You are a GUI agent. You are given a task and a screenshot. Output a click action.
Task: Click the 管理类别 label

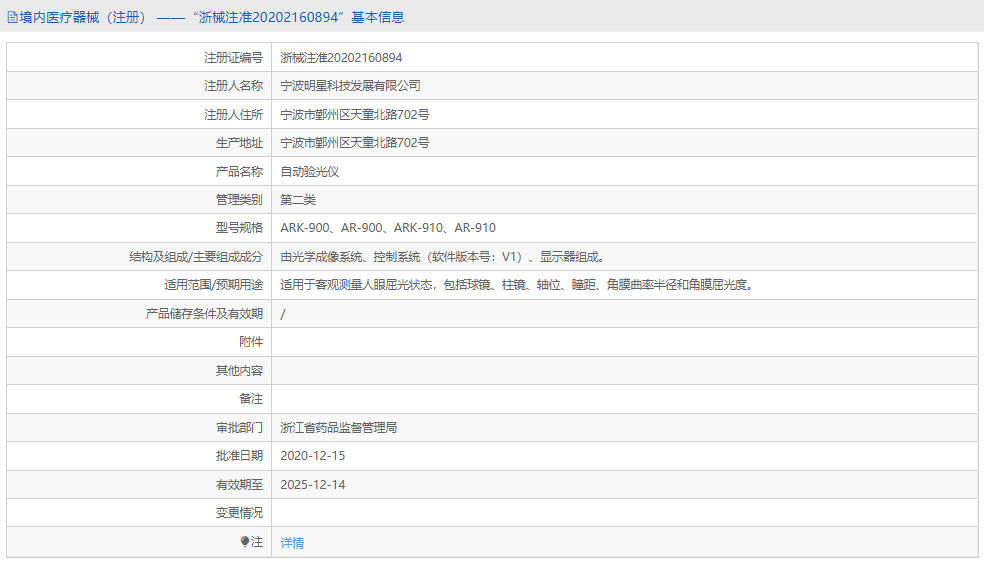[239, 200]
